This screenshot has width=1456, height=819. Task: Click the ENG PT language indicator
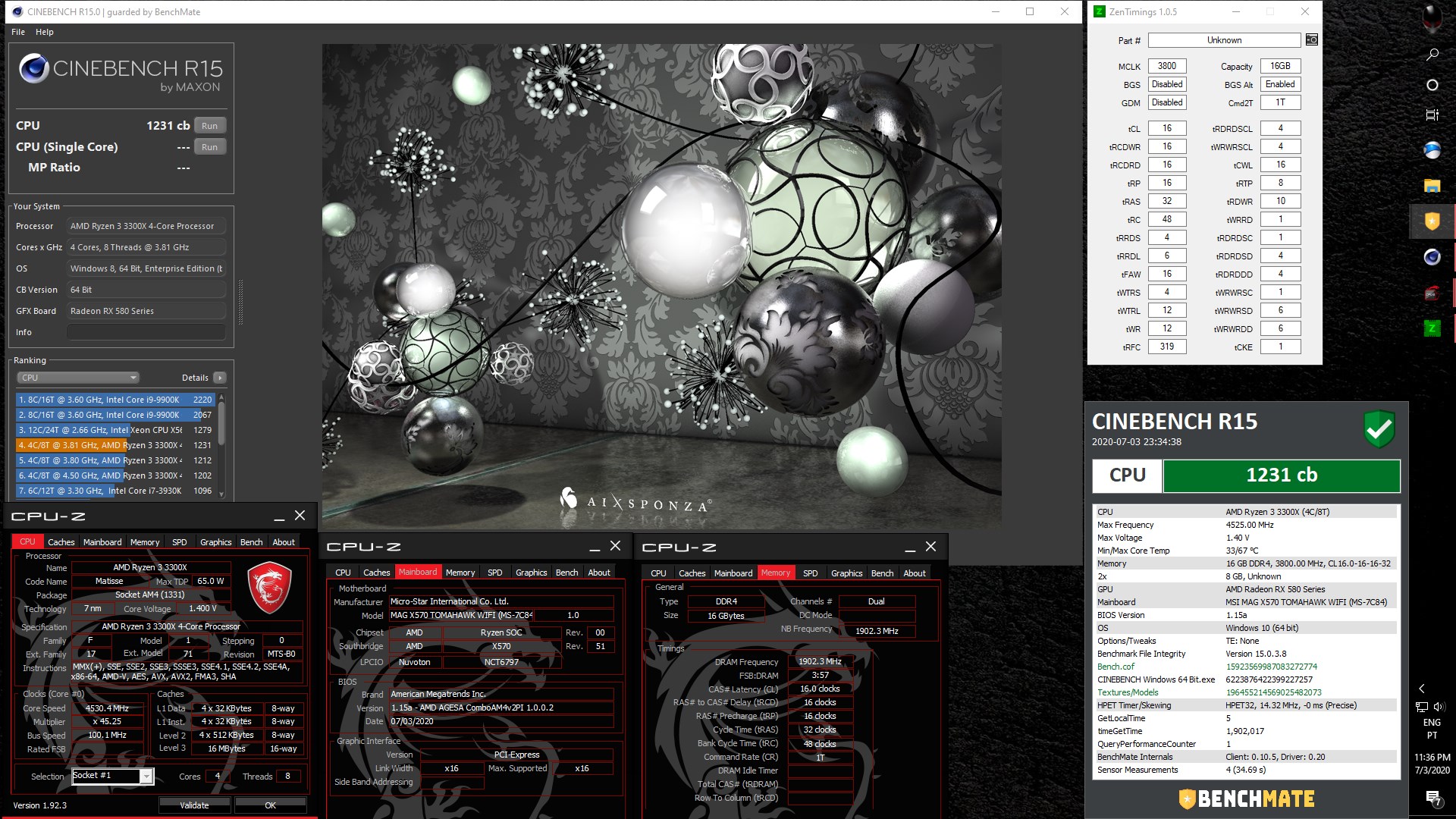[x=1432, y=729]
